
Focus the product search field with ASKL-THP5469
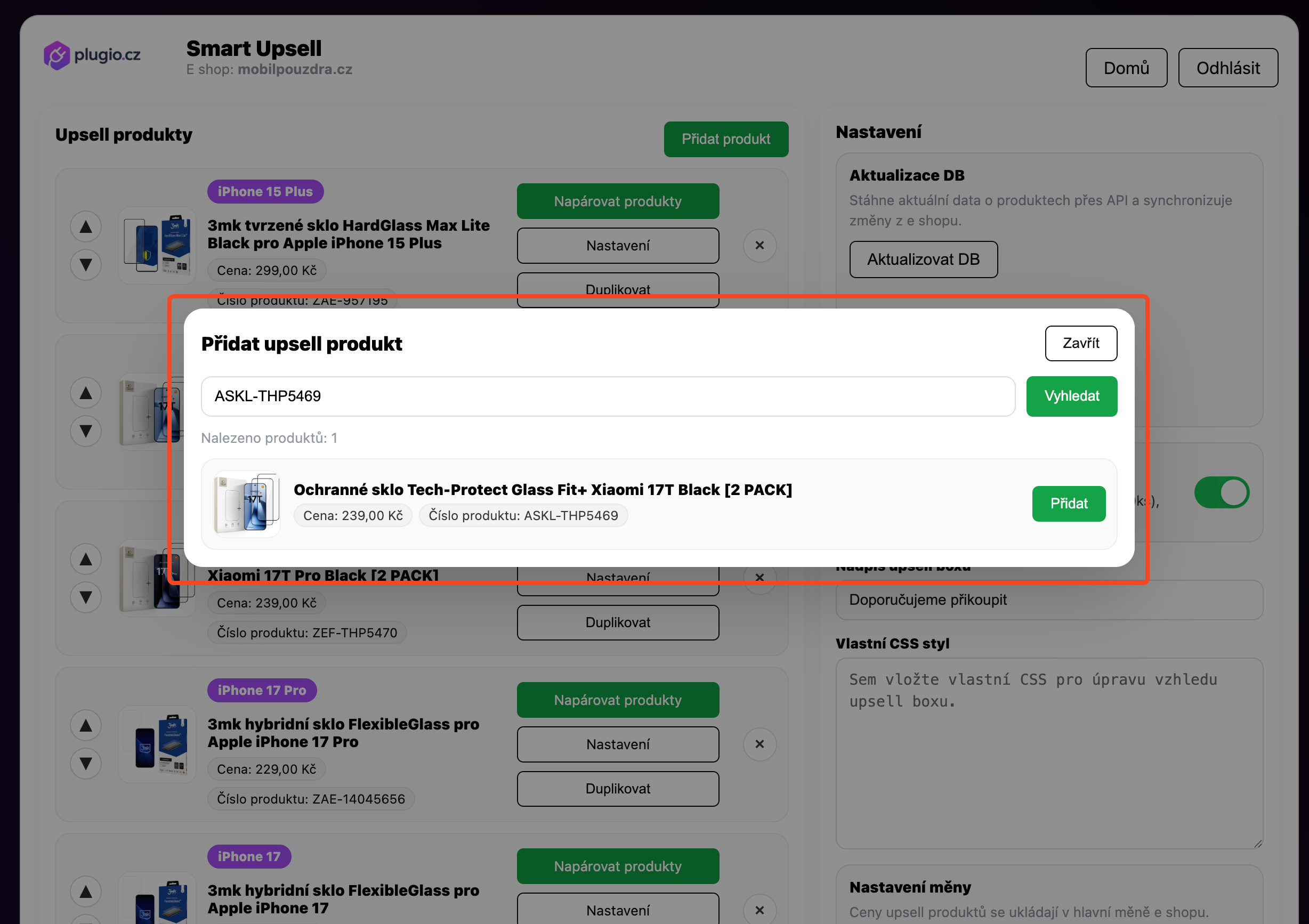(608, 396)
